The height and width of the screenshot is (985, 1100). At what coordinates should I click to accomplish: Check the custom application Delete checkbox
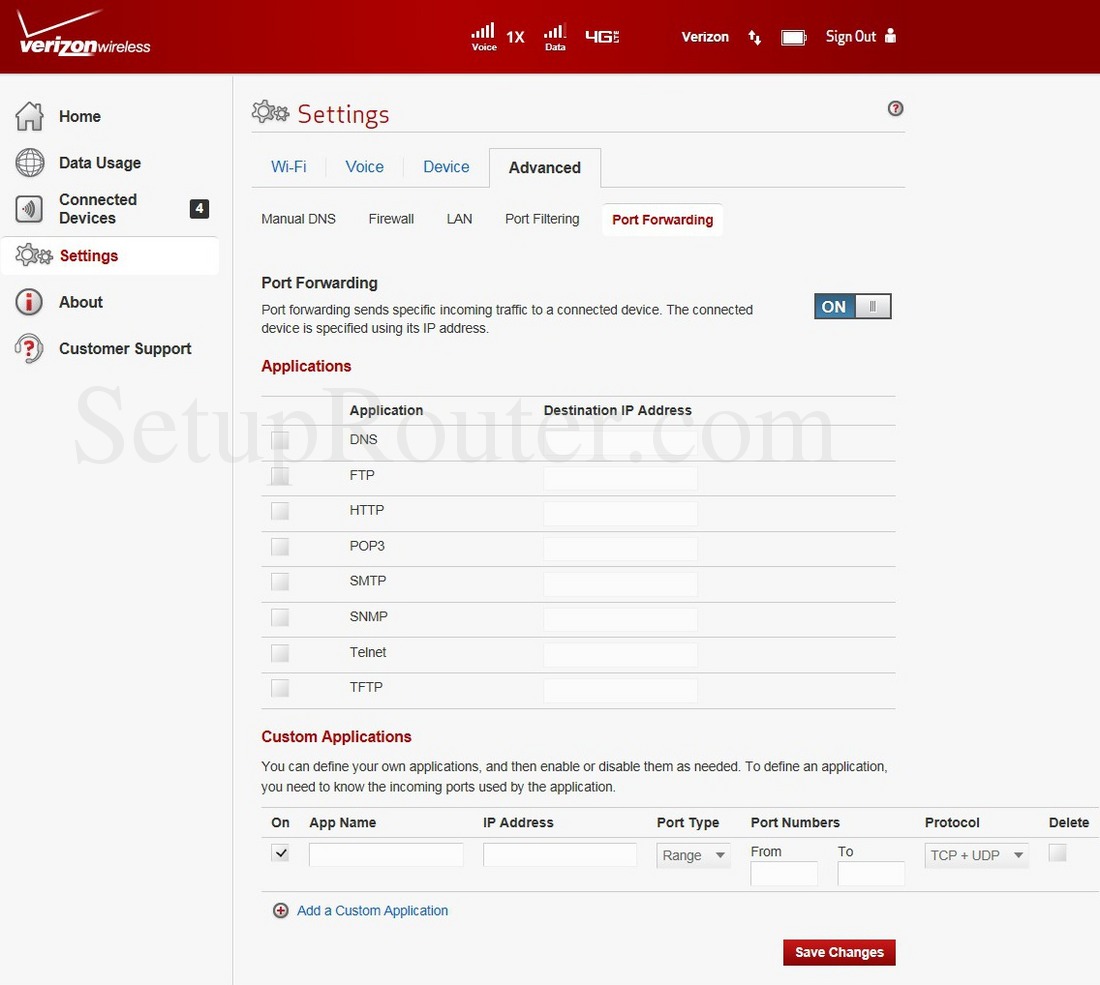[x=1057, y=852]
